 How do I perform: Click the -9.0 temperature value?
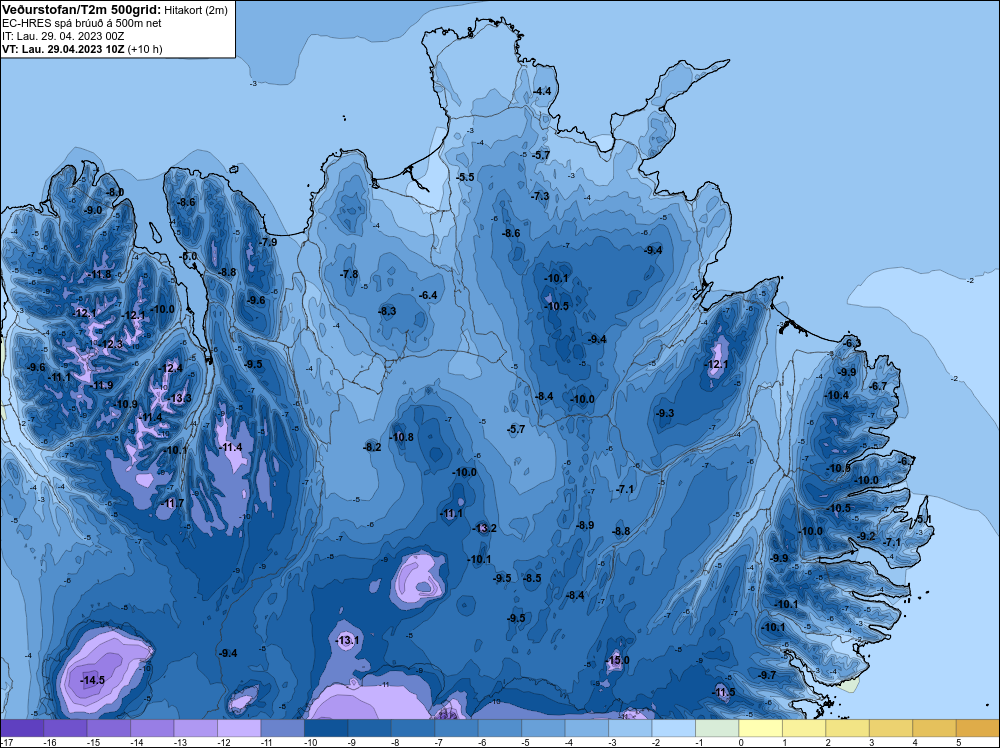(94, 210)
